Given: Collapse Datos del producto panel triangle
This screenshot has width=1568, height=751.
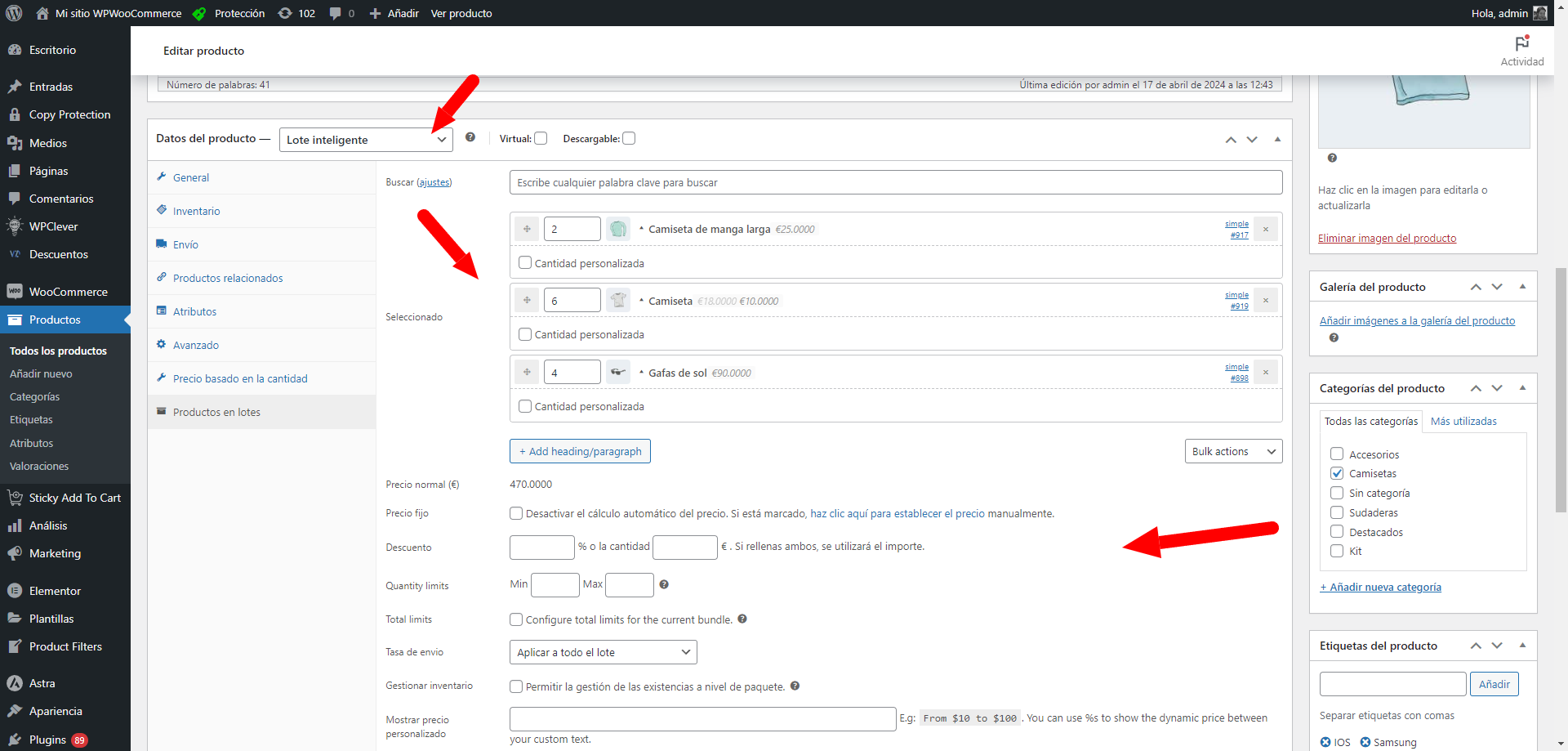Looking at the screenshot, I should [x=1277, y=139].
